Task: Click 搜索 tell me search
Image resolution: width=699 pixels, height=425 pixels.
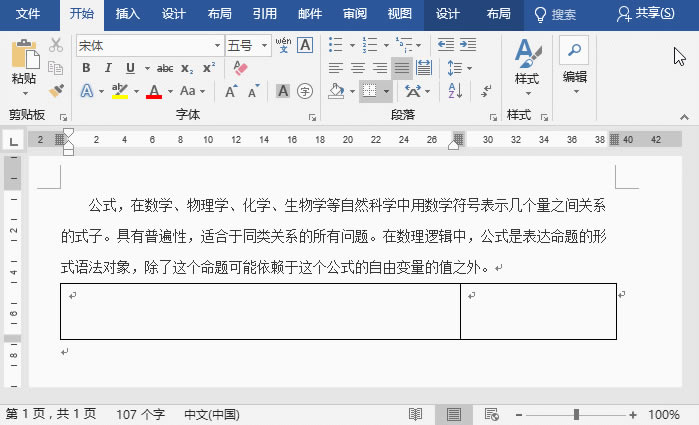Action: tap(555, 14)
